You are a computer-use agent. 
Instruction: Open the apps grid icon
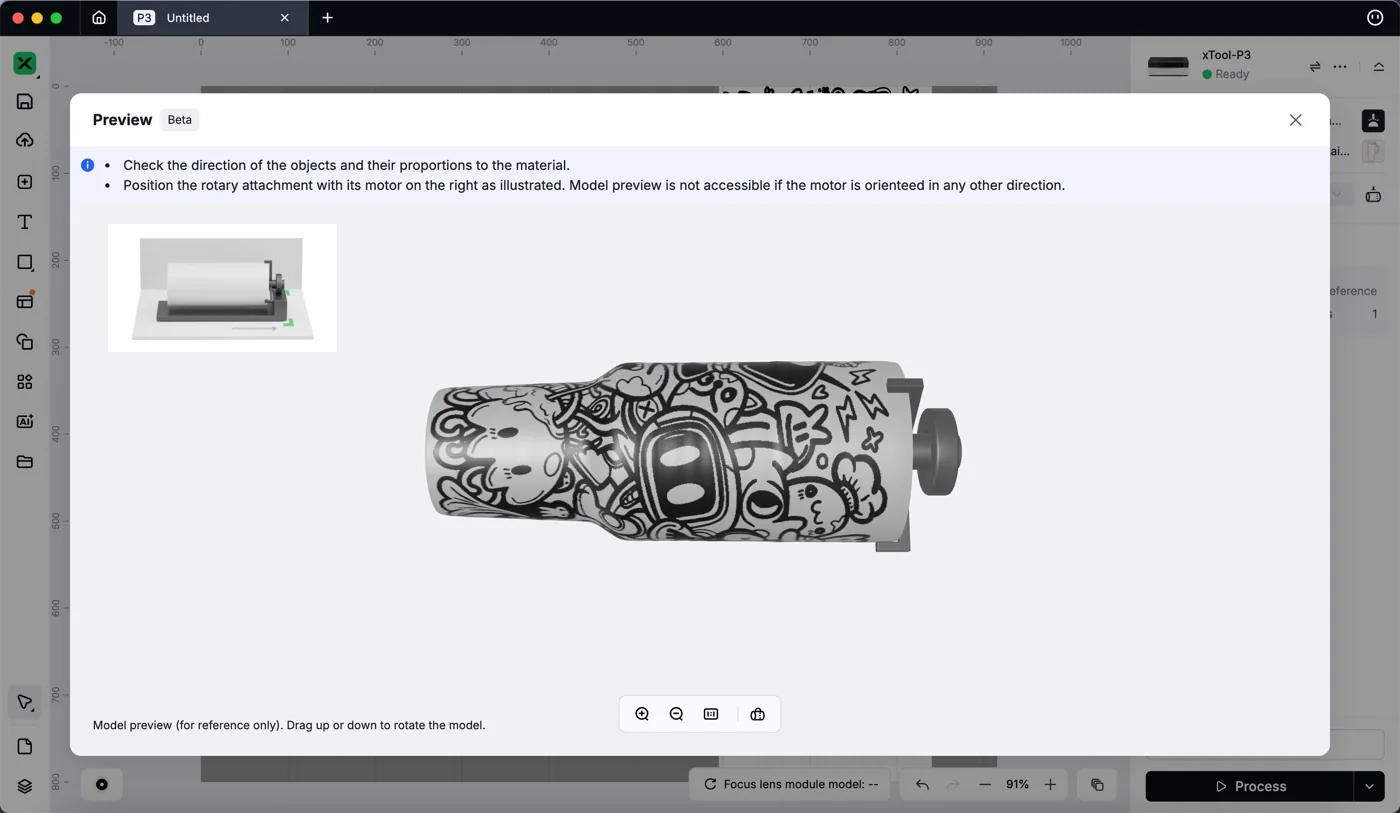click(25, 382)
